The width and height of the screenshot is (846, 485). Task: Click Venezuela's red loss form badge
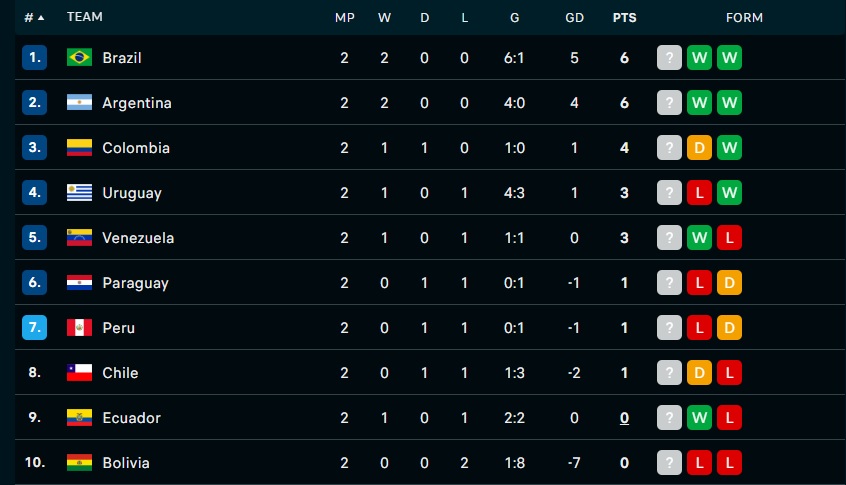[x=729, y=237]
